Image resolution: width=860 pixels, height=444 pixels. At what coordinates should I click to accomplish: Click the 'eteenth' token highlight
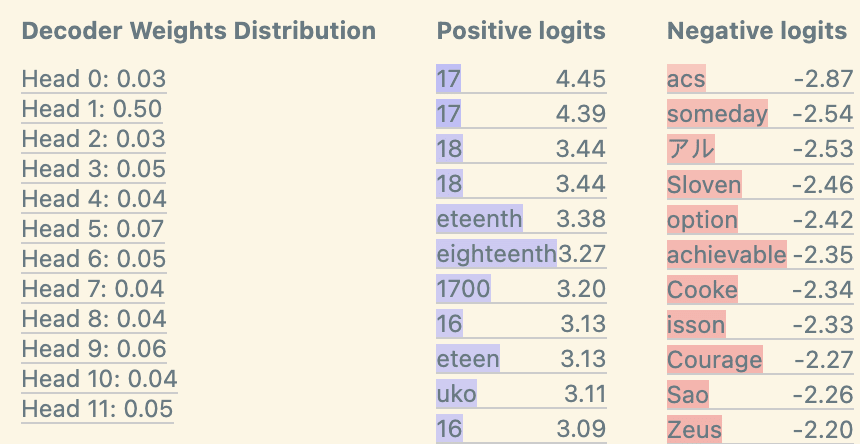(479, 218)
